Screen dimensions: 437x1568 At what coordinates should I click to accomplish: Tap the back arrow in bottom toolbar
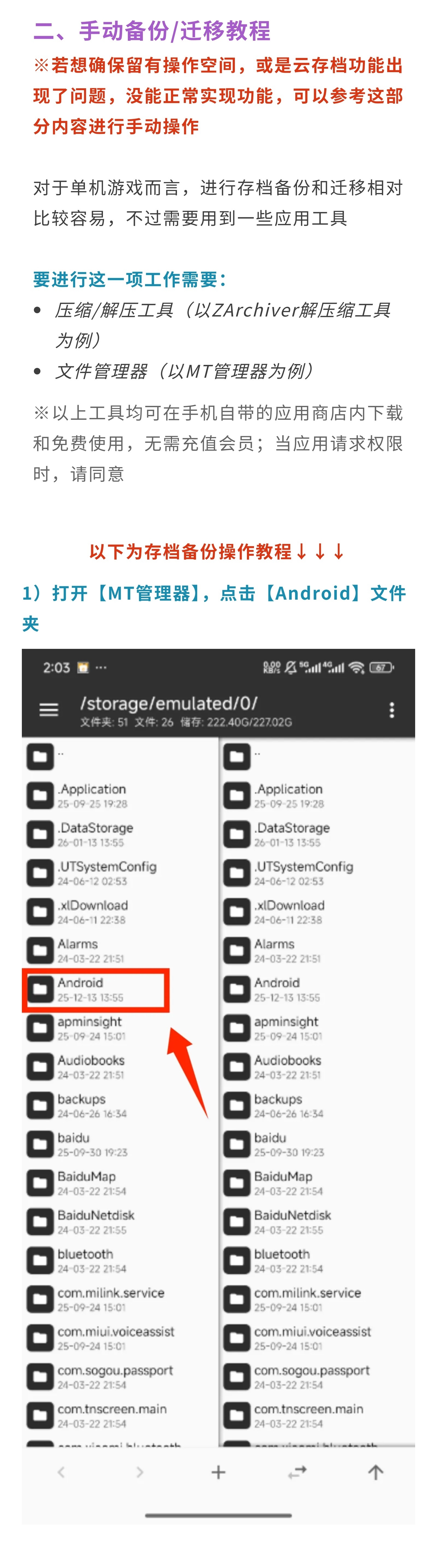61,1472
